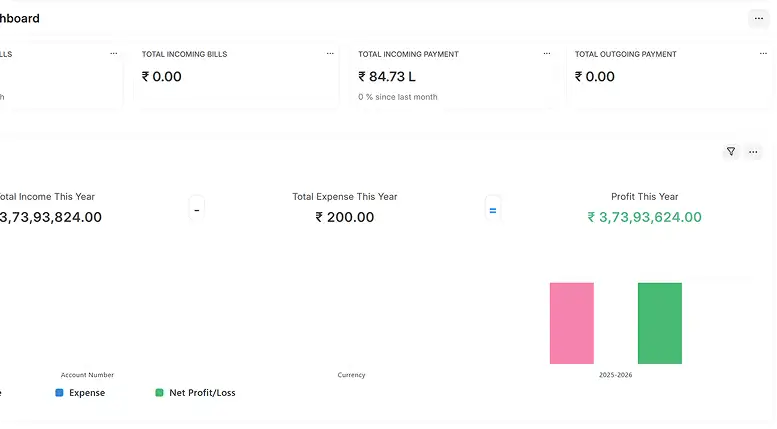Click the green Net Profit/Loss legend square
Screen dimensions: 777x429
click(159, 393)
